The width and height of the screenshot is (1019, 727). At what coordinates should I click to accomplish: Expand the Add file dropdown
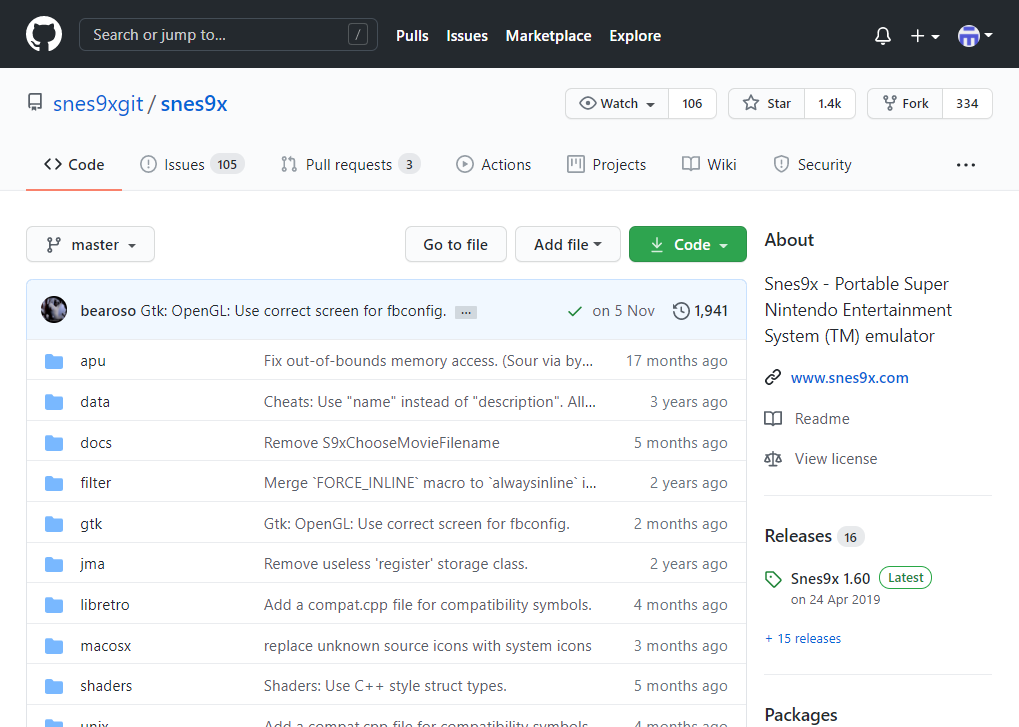(567, 244)
